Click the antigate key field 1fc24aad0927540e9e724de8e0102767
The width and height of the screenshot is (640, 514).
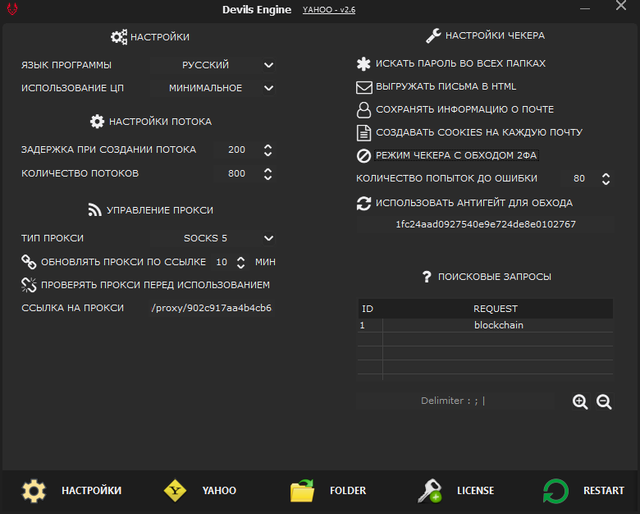pyautogui.click(x=486, y=225)
